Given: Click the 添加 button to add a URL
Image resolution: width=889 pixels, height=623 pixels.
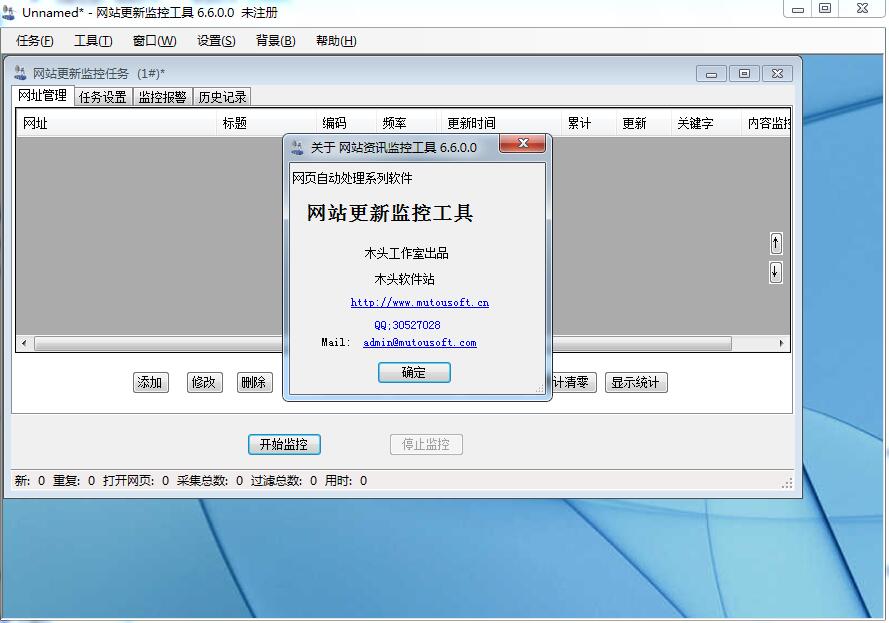Looking at the screenshot, I should pos(150,382).
